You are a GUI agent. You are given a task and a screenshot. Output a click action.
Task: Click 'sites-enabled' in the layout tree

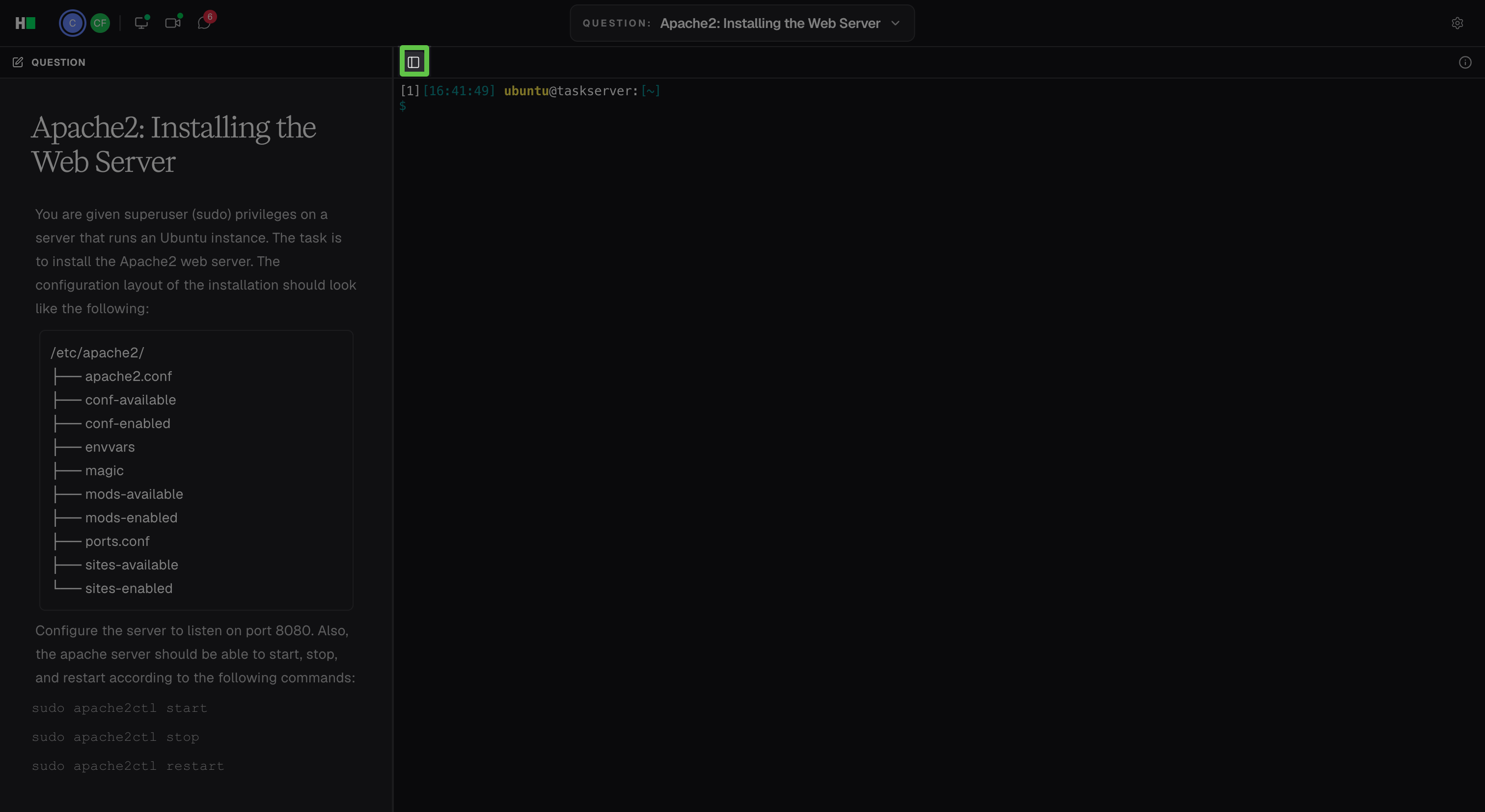coord(129,589)
